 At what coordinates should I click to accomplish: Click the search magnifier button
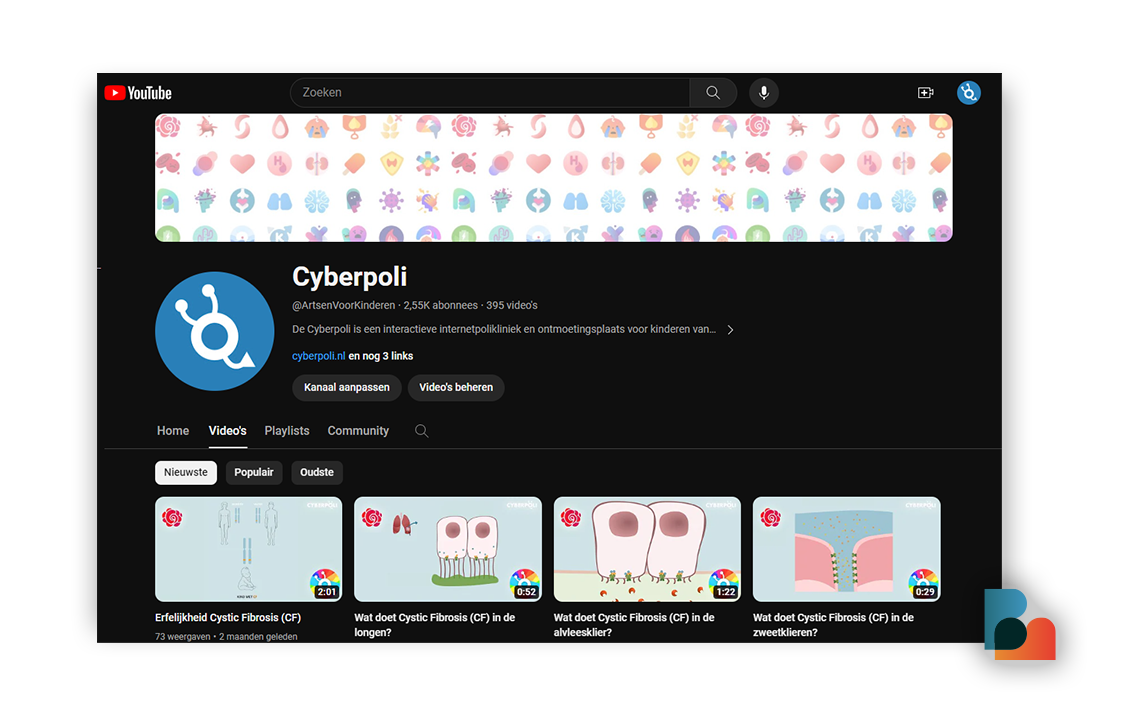(x=713, y=93)
